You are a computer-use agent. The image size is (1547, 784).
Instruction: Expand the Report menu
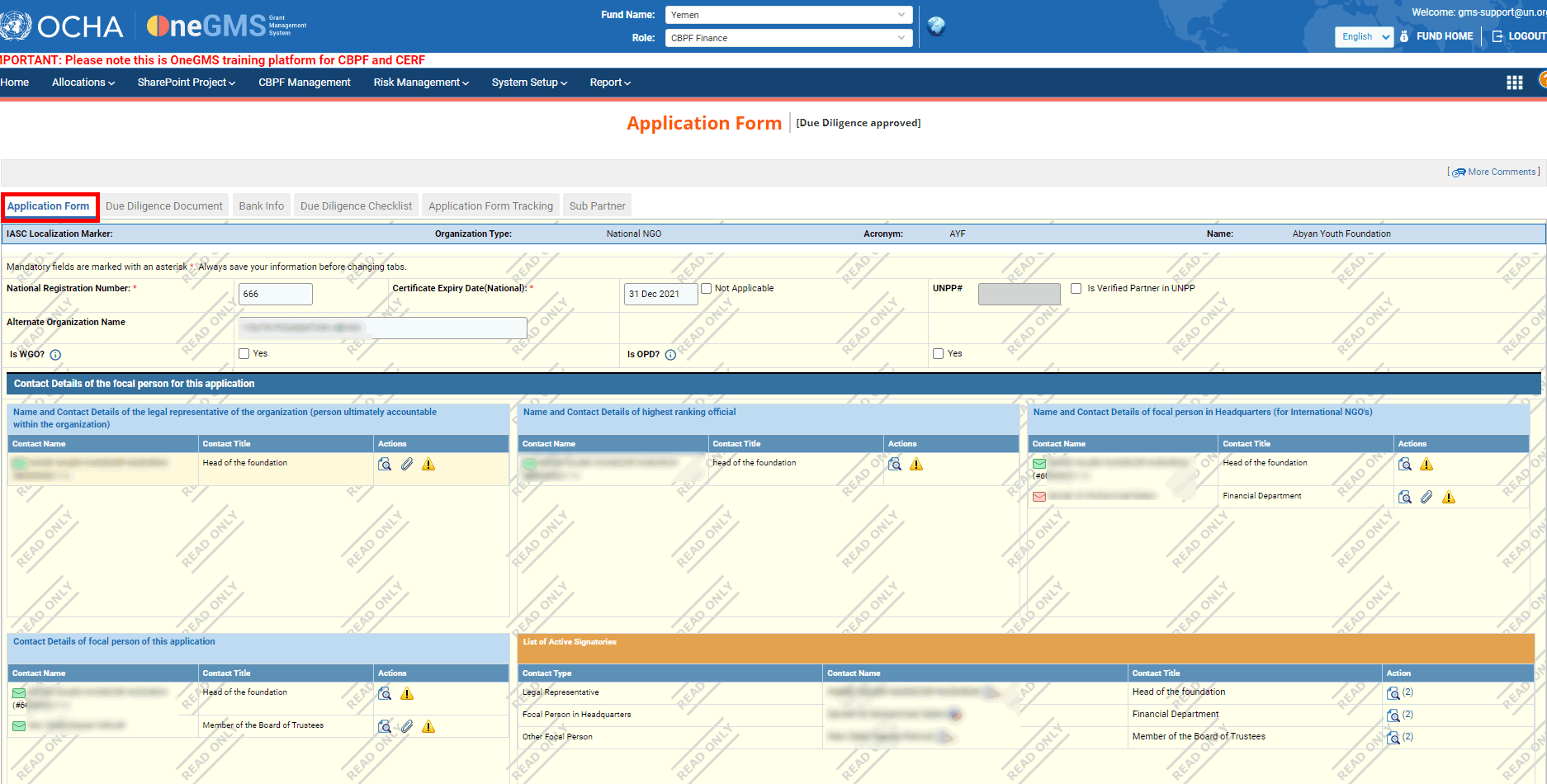(x=610, y=83)
